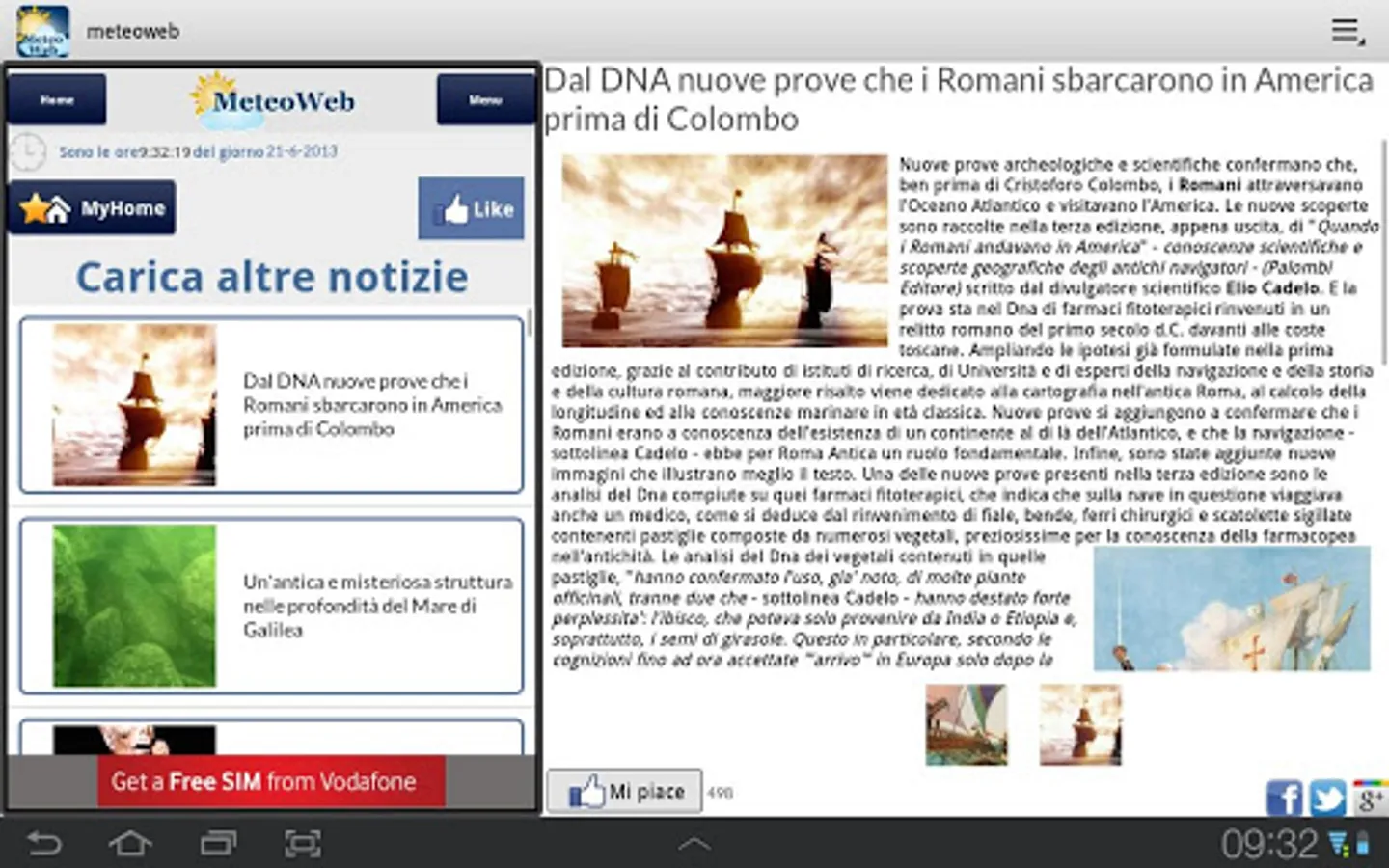Open the ship thumbnail in first news card
Viewport: 1389px width, 868px height.
tap(134, 404)
